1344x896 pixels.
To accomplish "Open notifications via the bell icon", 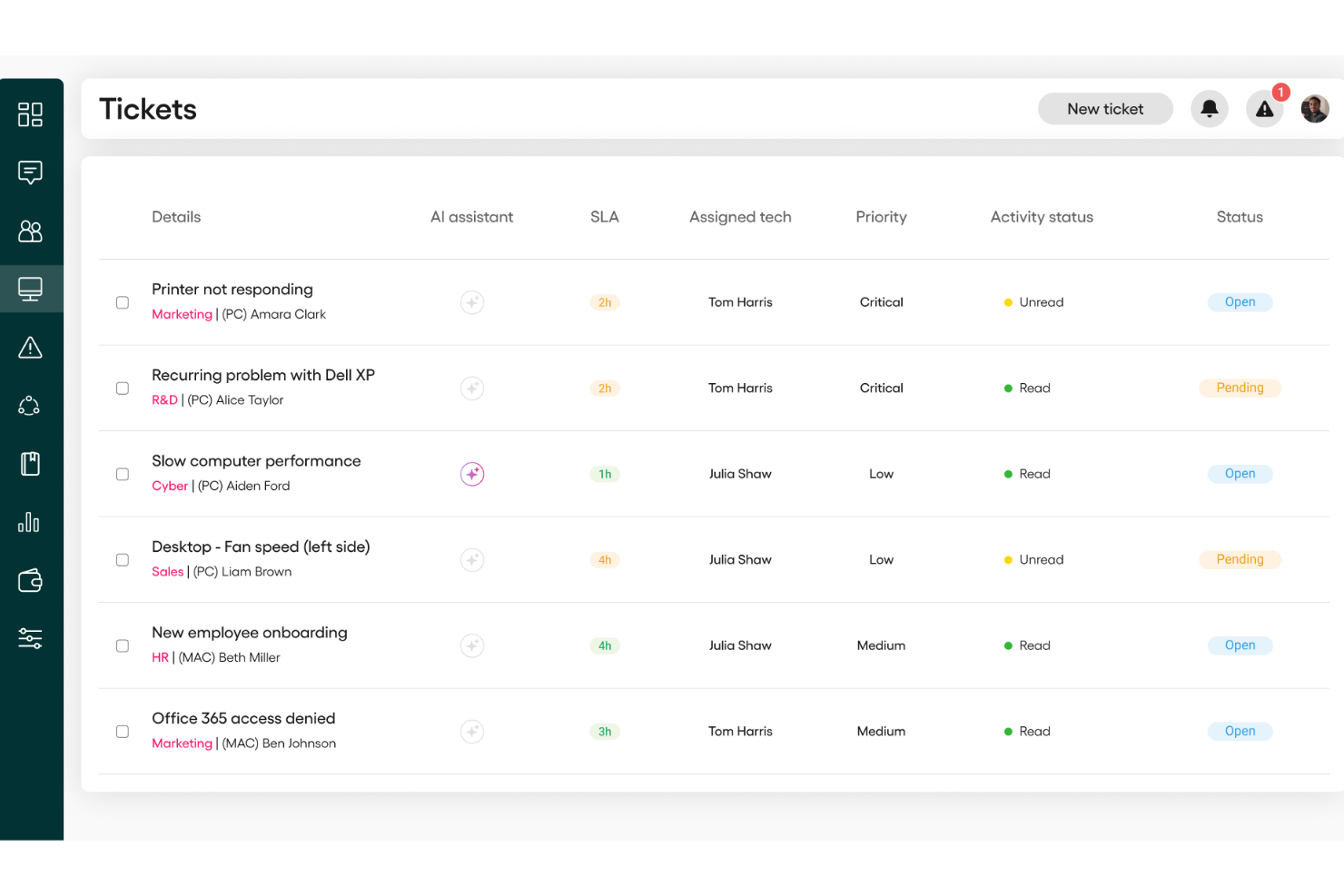I will click(x=1209, y=108).
